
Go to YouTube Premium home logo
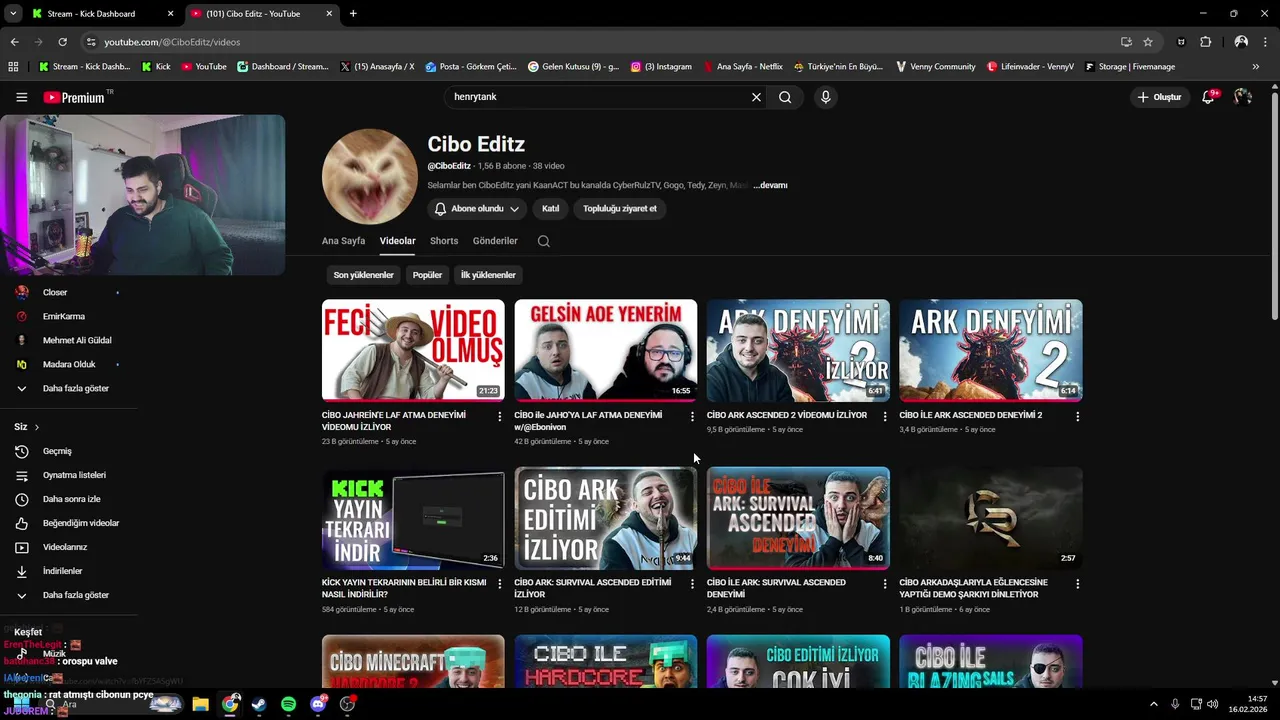(x=77, y=97)
